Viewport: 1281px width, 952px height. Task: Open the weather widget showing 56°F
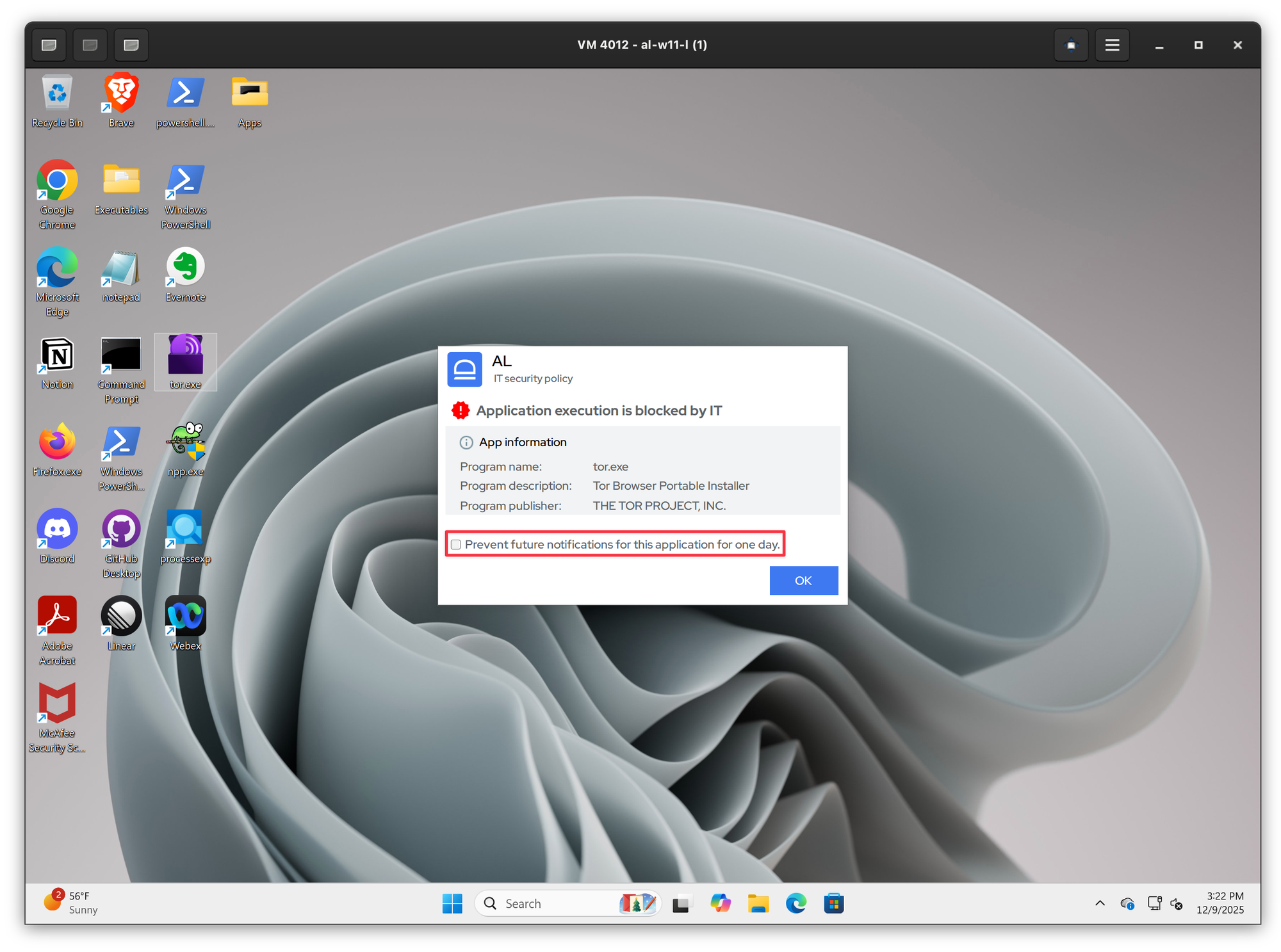pos(70,903)
